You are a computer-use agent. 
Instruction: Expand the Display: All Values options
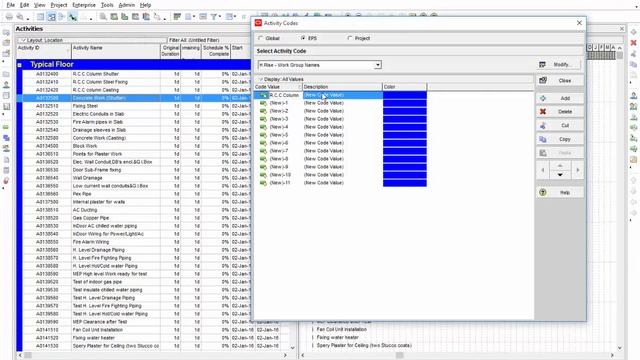(280, 79)
